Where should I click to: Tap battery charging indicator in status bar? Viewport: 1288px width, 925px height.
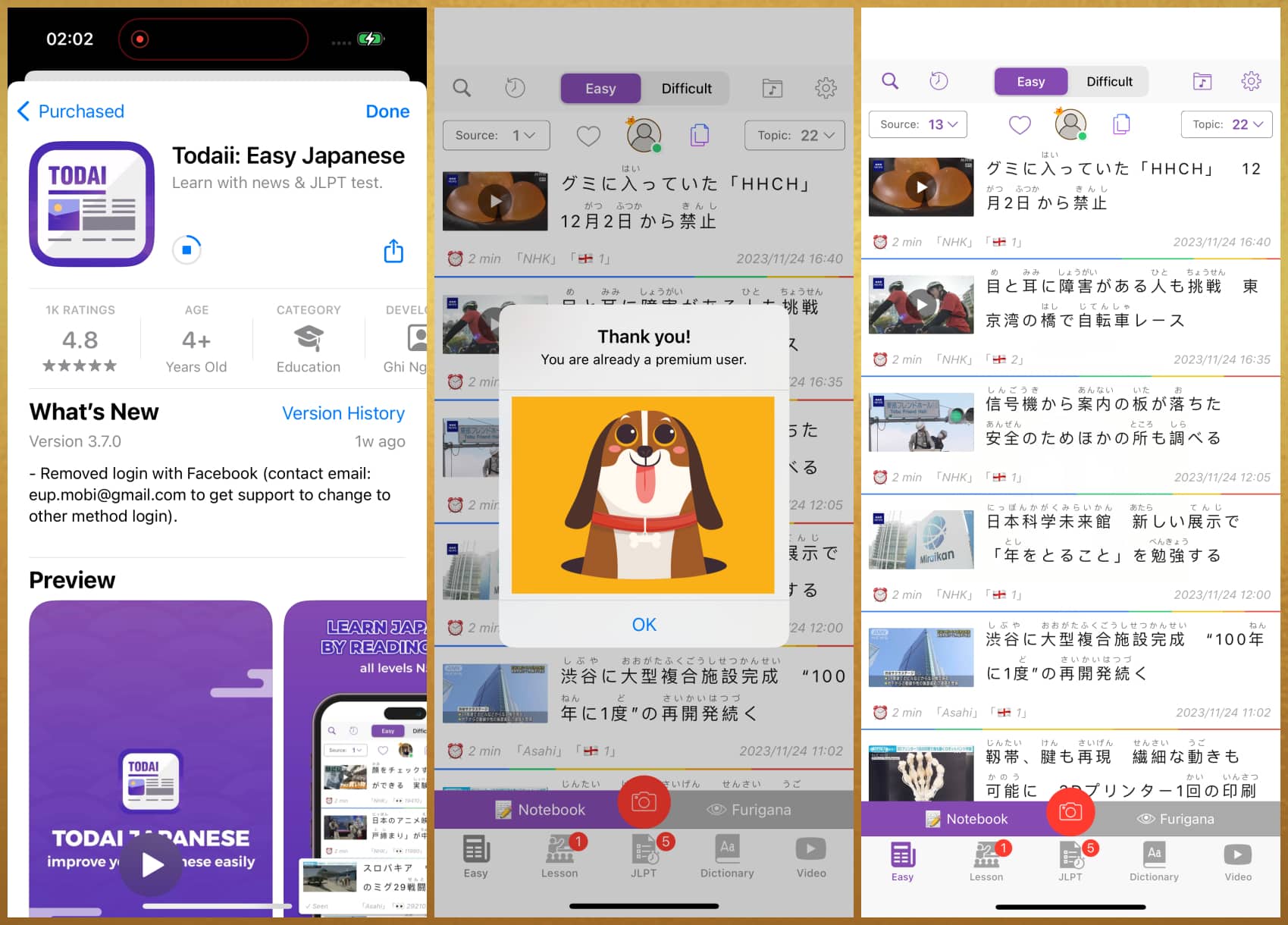(371, 39)
